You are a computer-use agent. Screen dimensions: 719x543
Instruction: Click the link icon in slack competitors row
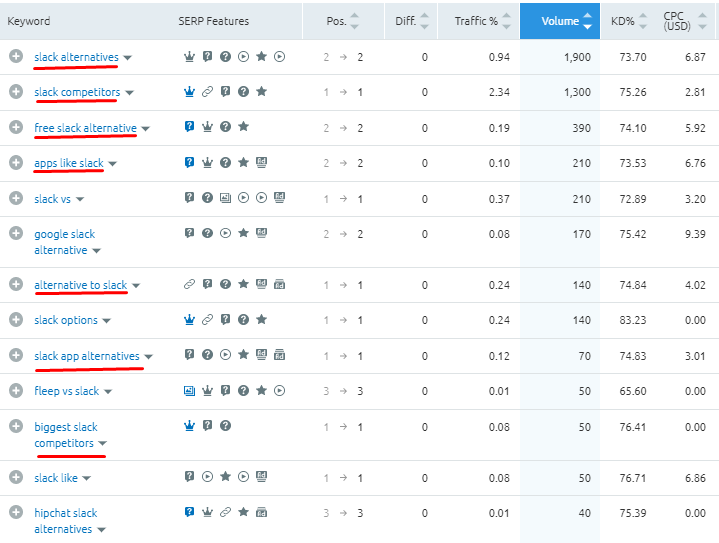coord(207,92)
